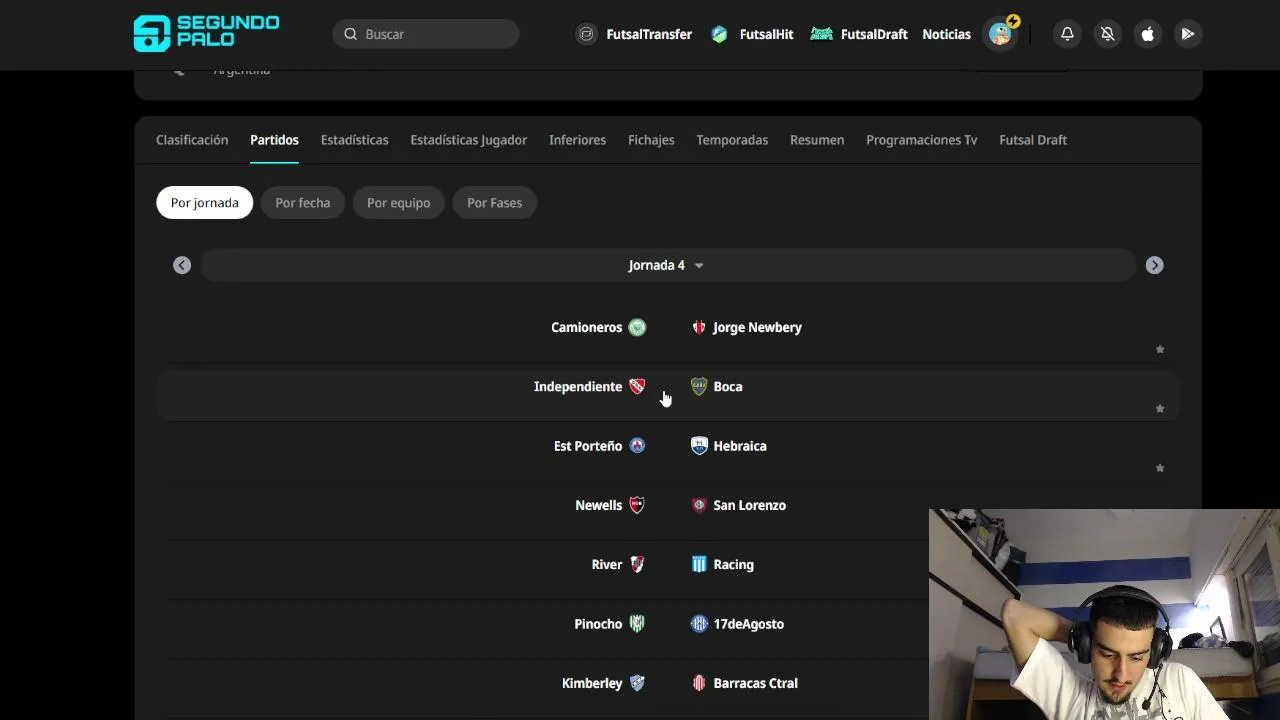Open the Futsal Draft tab
This screenshot has width=1280, height=720.
pyautogui.click(x=1033, y=140)
